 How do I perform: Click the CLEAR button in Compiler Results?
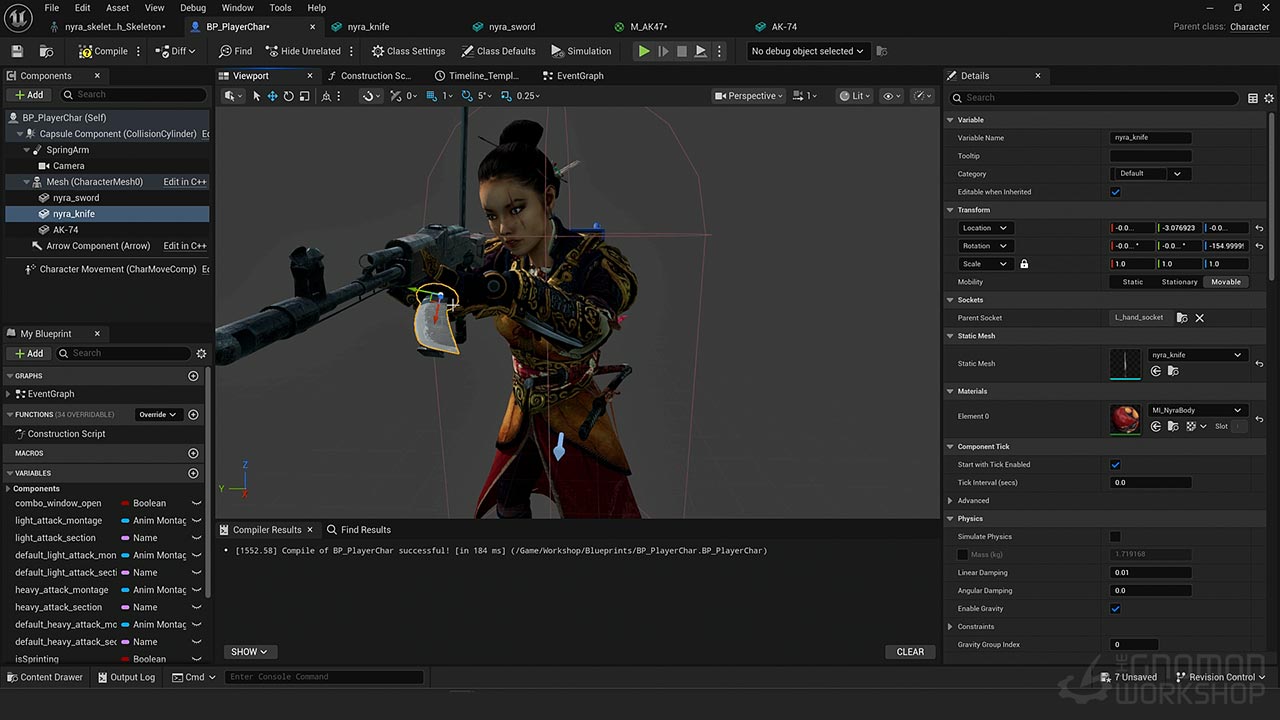click(910, 652)
